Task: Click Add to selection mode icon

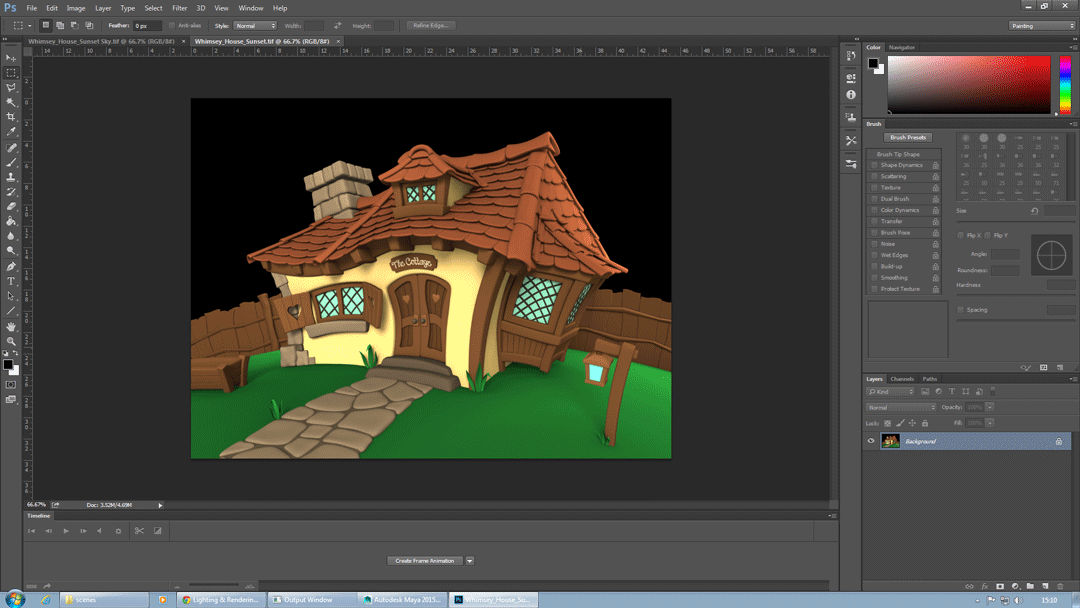Action: click(60, 25)
